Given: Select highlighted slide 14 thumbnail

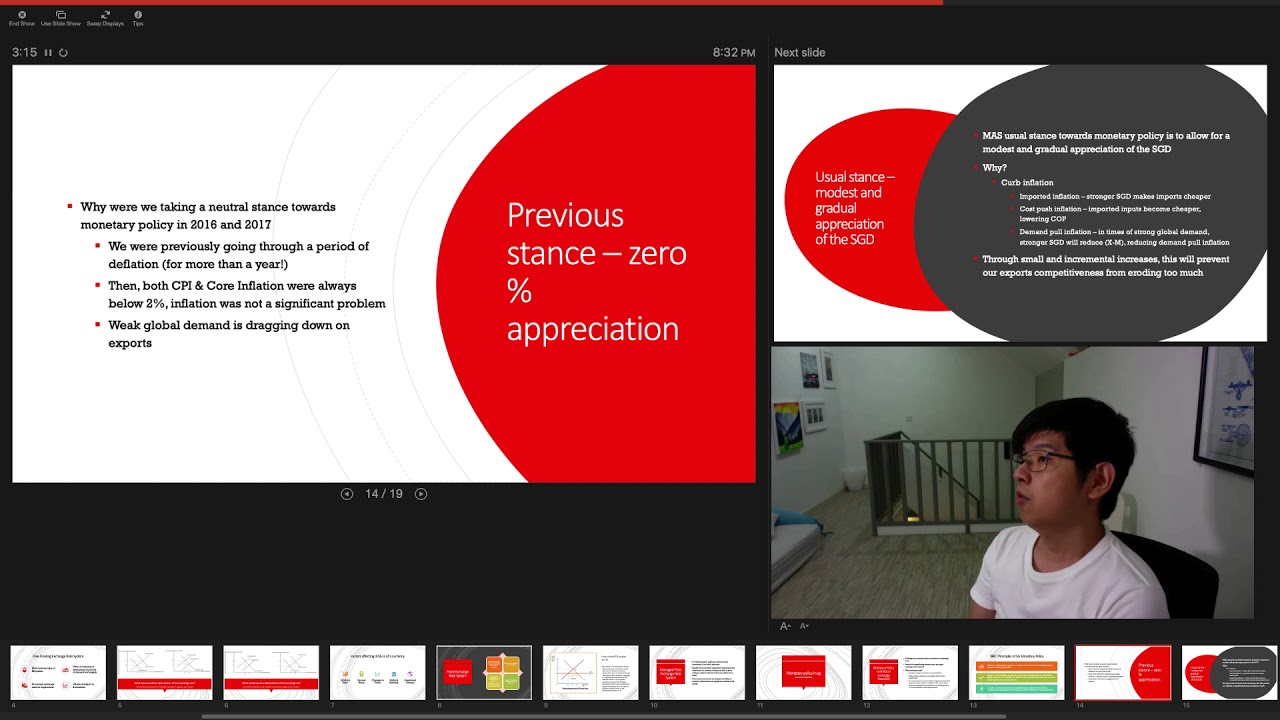Looking at the screenshot, I should click(x=1123, y=672).
